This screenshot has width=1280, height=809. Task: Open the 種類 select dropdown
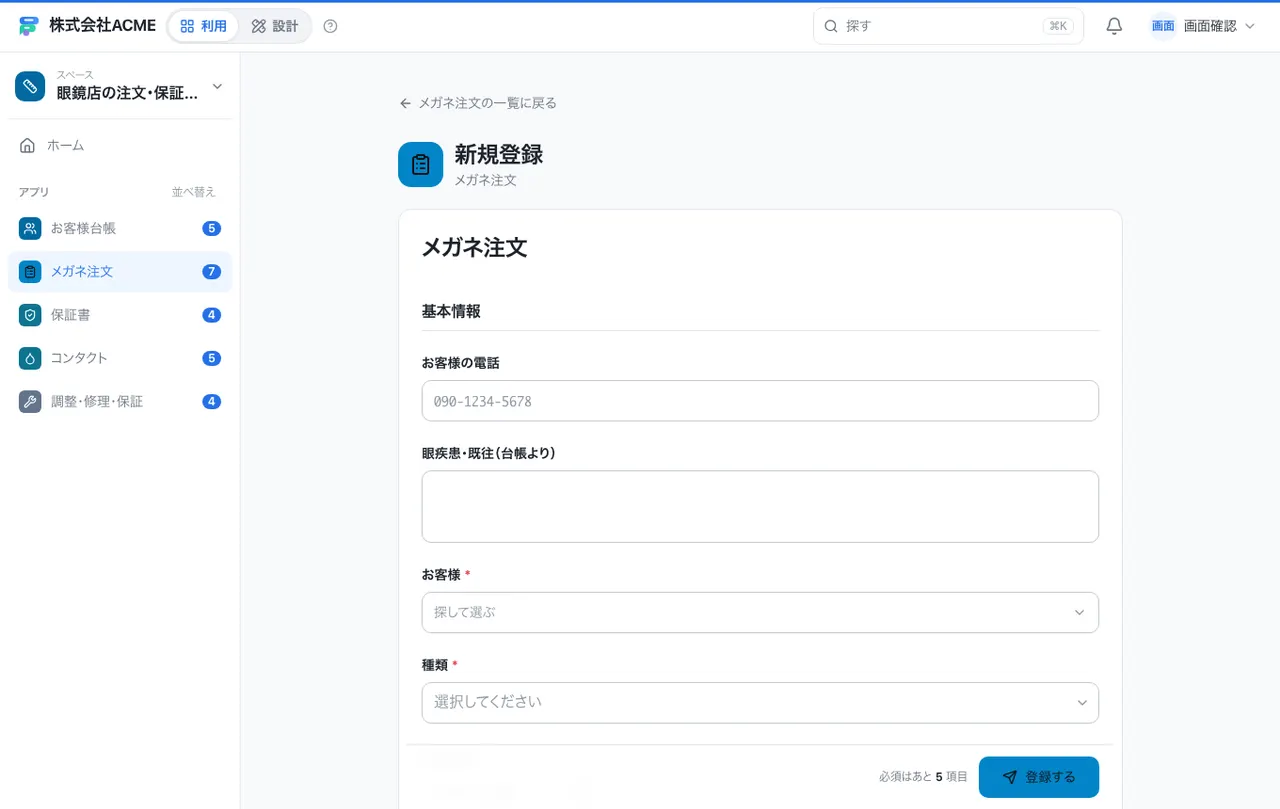[x=760, y=702]
